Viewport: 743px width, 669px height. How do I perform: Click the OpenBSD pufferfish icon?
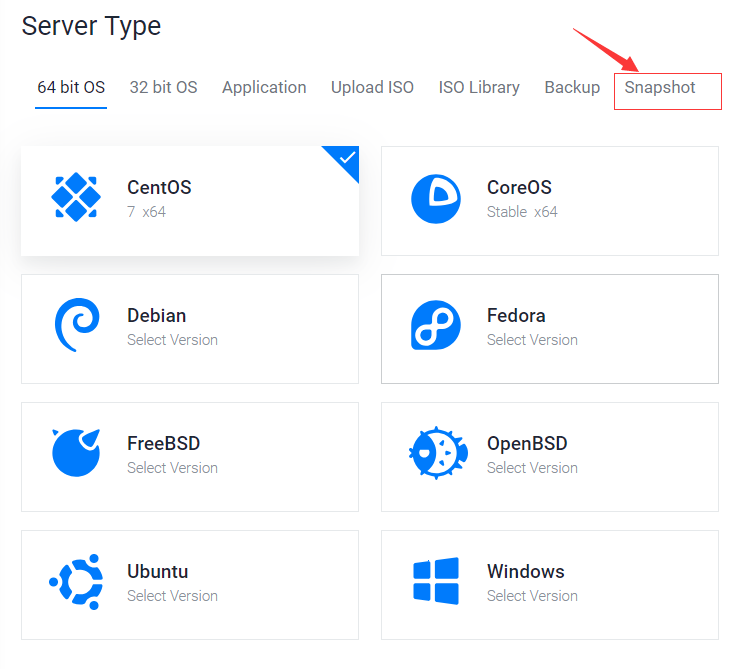(438, 453)
